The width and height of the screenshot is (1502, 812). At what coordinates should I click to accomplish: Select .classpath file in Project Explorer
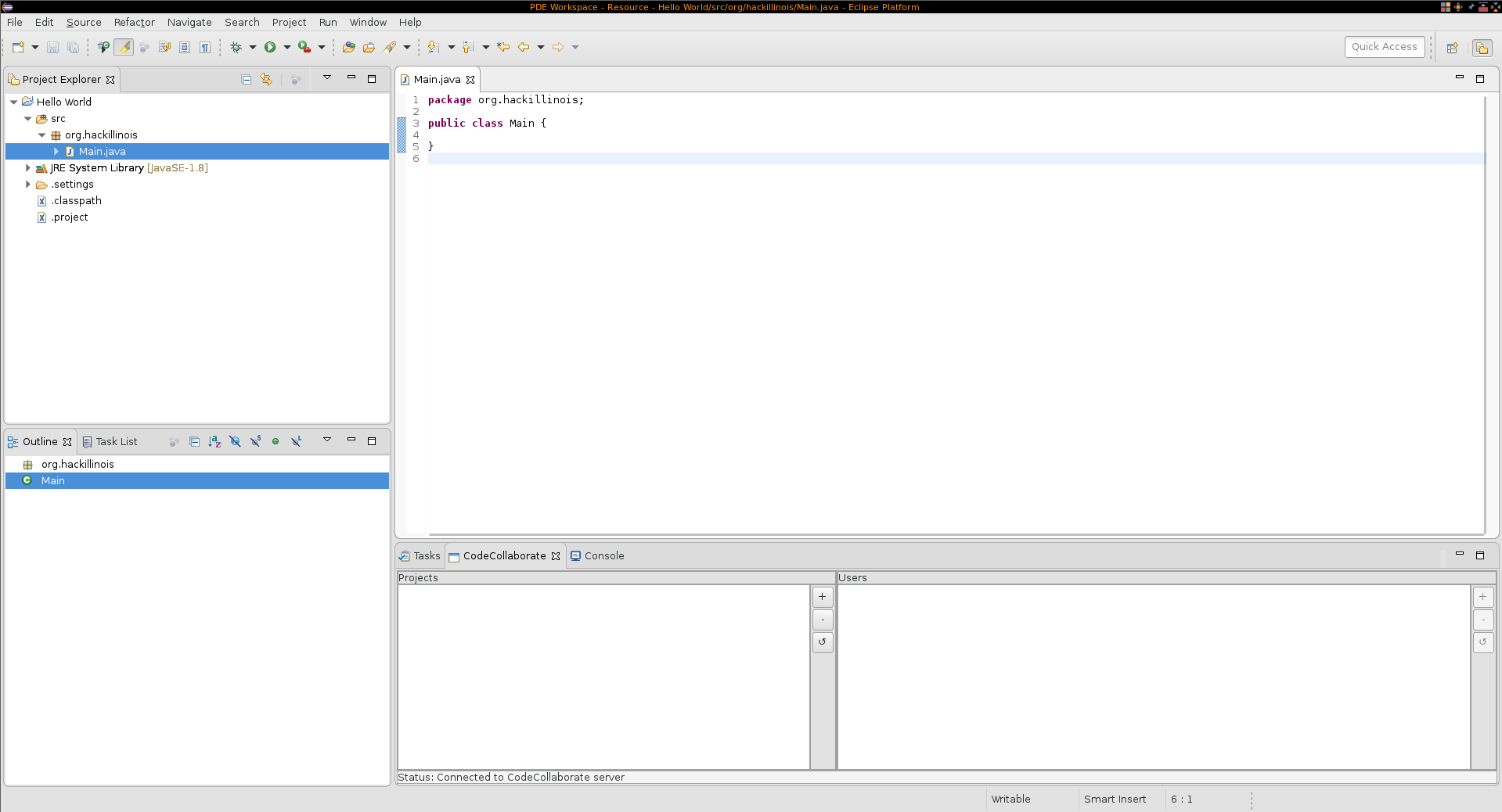[77, 201]
